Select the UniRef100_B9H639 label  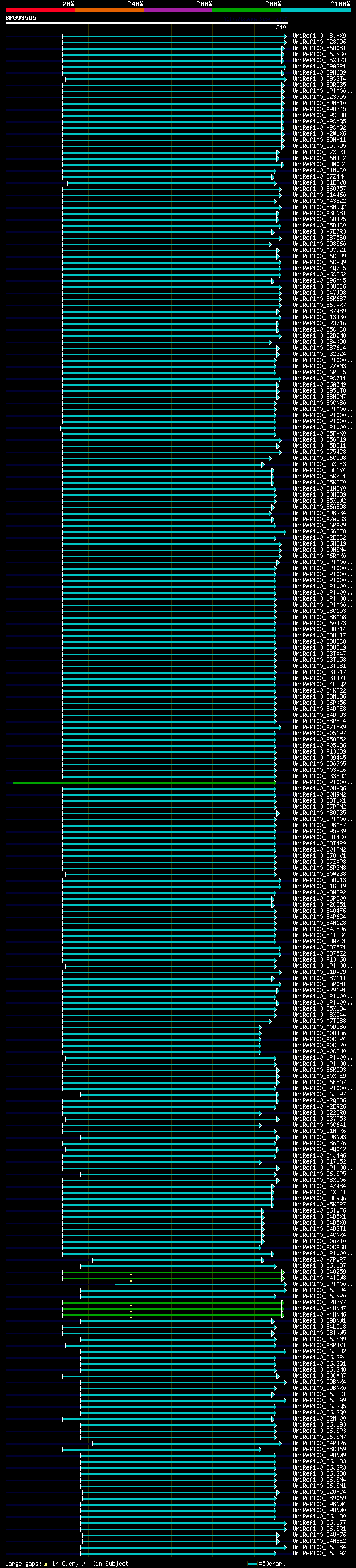pos(319,72)
